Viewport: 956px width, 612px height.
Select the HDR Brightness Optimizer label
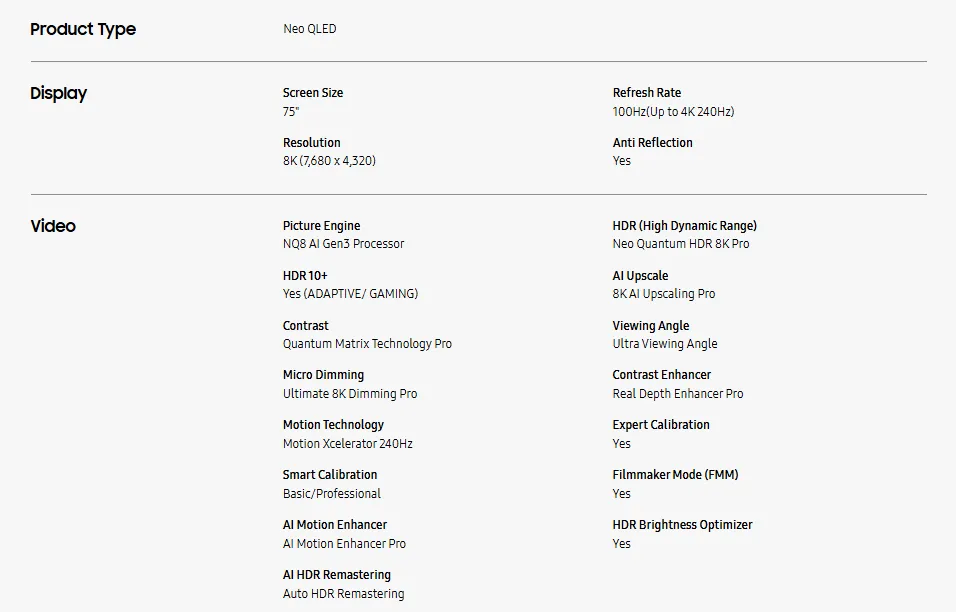pos(682,525)
